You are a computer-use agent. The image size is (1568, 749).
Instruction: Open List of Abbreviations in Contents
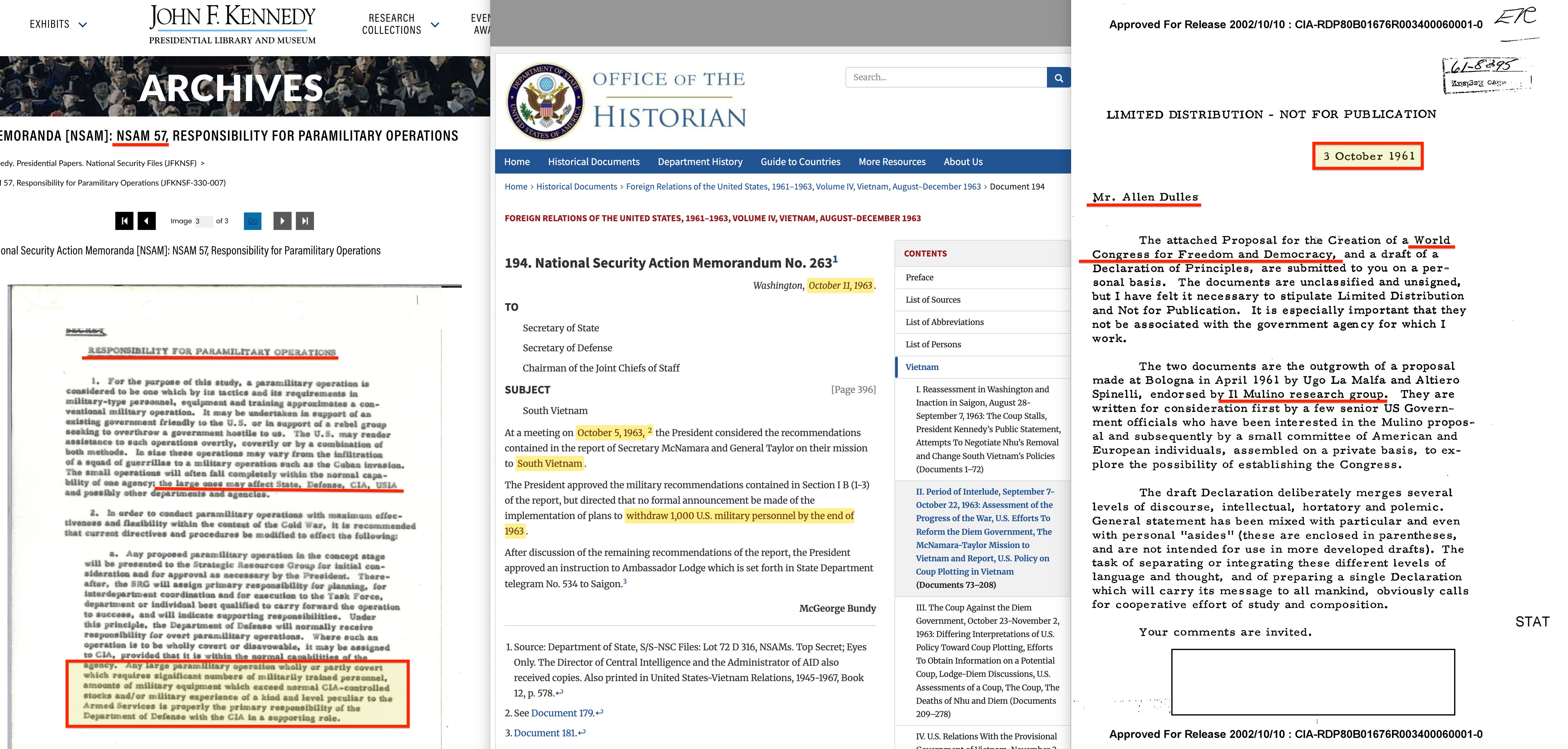pyautogui.click(x=982, y=323)
